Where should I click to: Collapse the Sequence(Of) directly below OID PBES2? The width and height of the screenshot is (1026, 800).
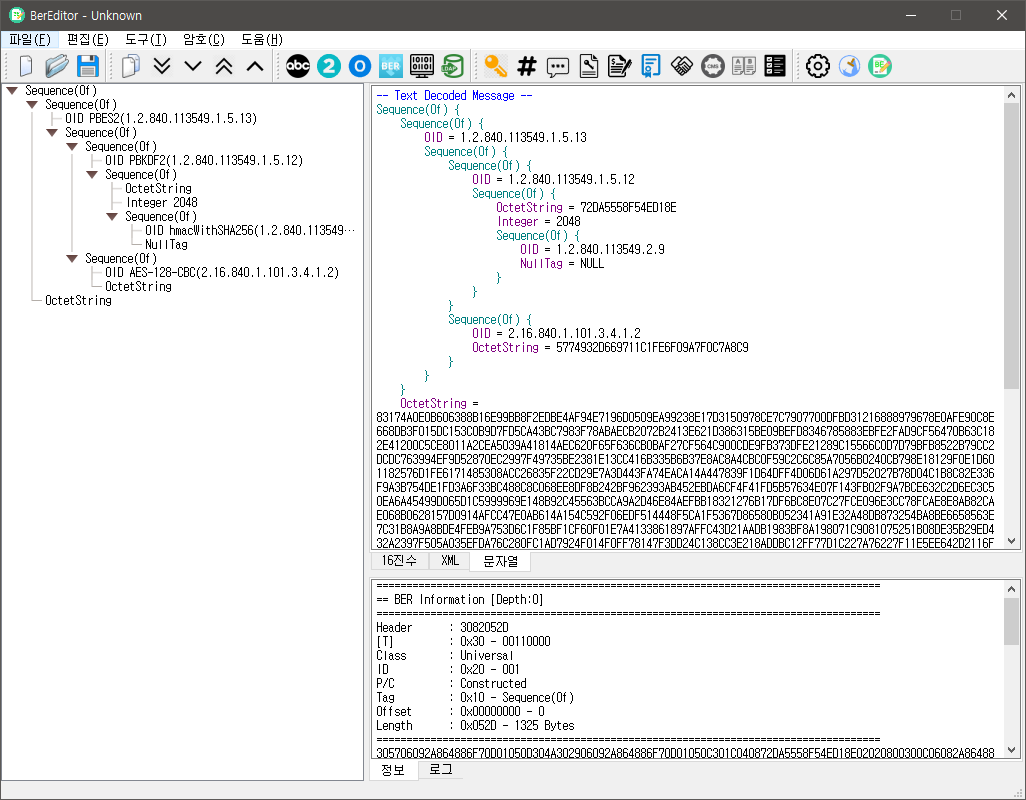pos(52,133)
